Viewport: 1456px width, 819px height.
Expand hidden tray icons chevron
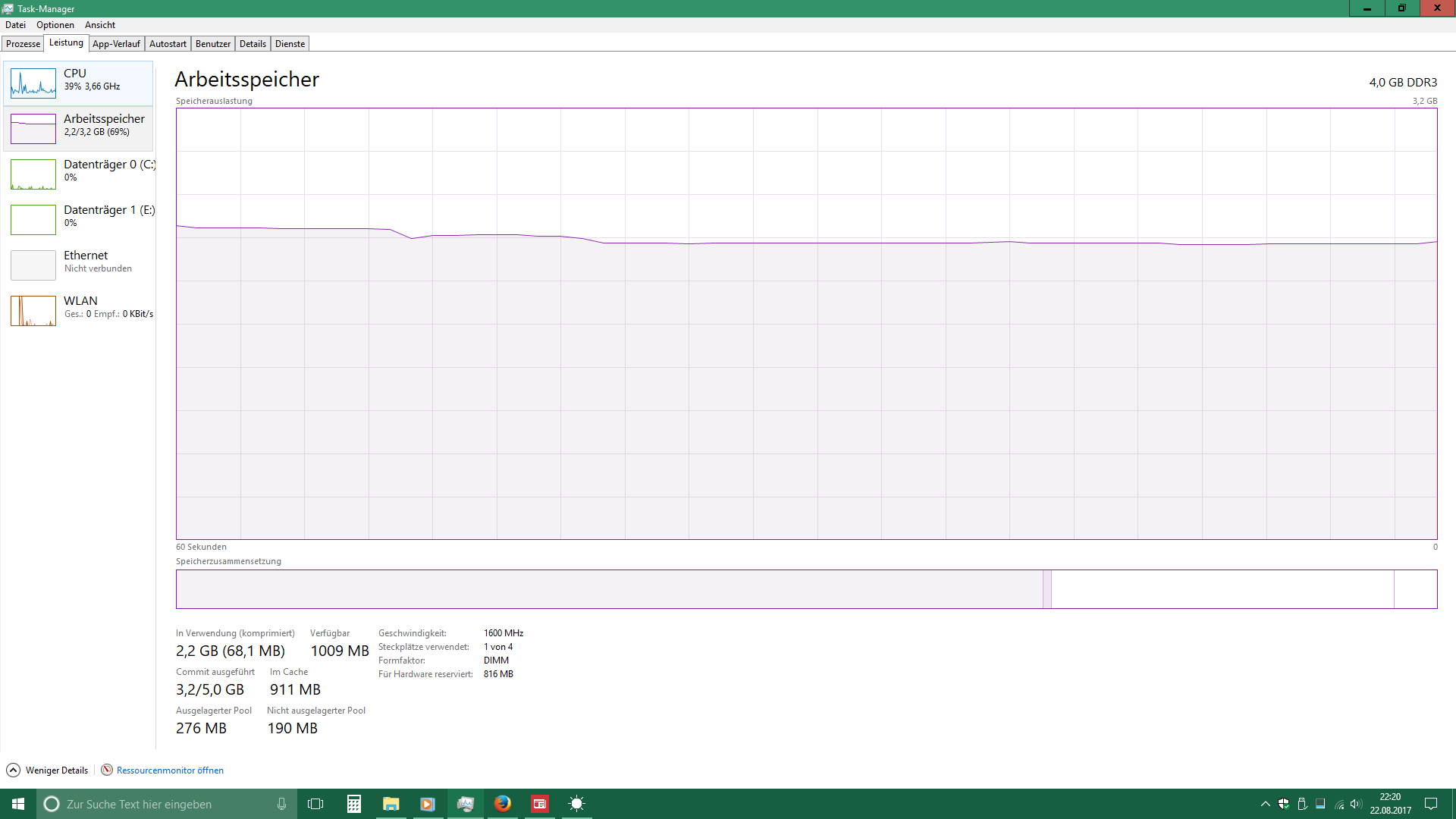(1265, 804)
